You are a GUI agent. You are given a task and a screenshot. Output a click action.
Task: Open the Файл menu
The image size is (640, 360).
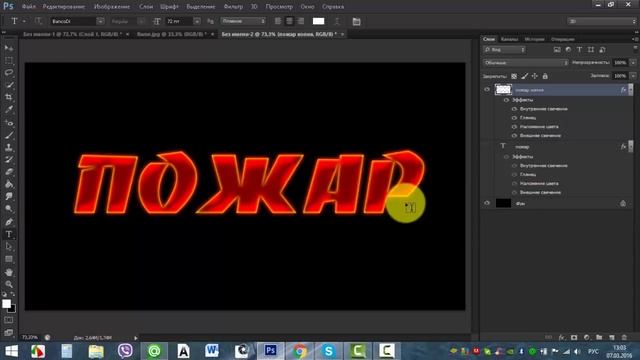pyautogui.click(x=29, y=7)
